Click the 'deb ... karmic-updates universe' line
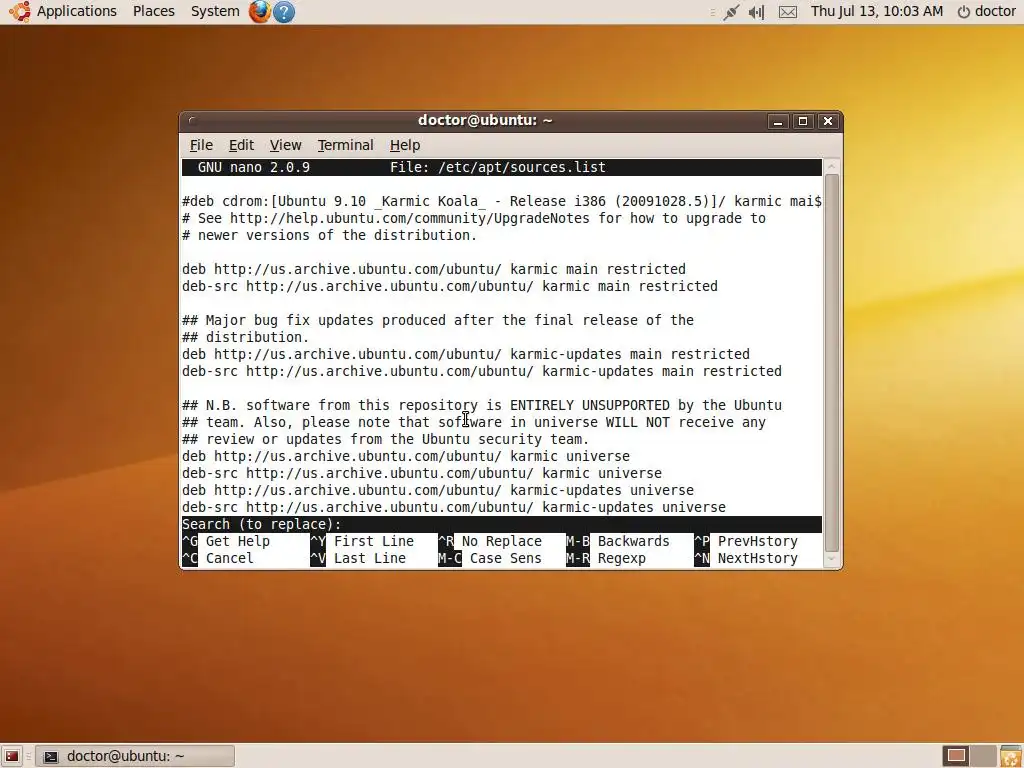1024x768 pixels. click(x=438, y=490)
